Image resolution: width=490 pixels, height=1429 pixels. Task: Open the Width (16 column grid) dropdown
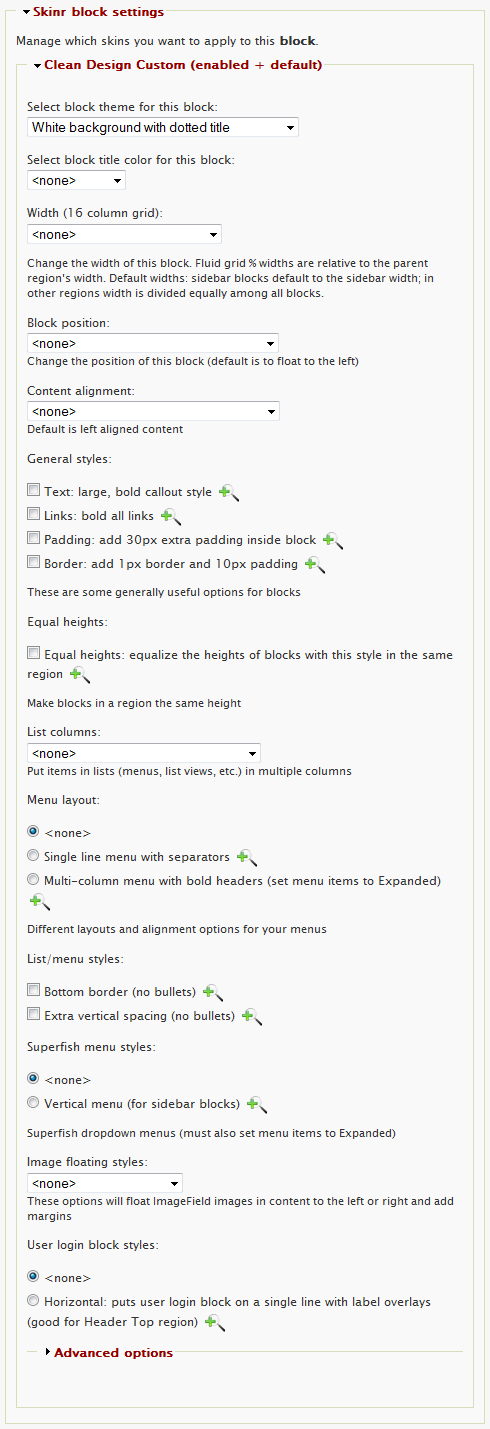(124, 234)
